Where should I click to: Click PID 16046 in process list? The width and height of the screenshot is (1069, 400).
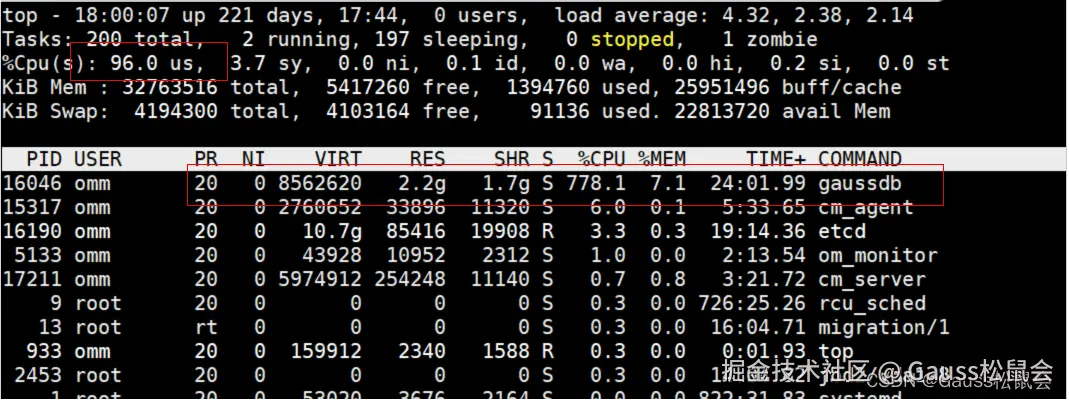31,184
